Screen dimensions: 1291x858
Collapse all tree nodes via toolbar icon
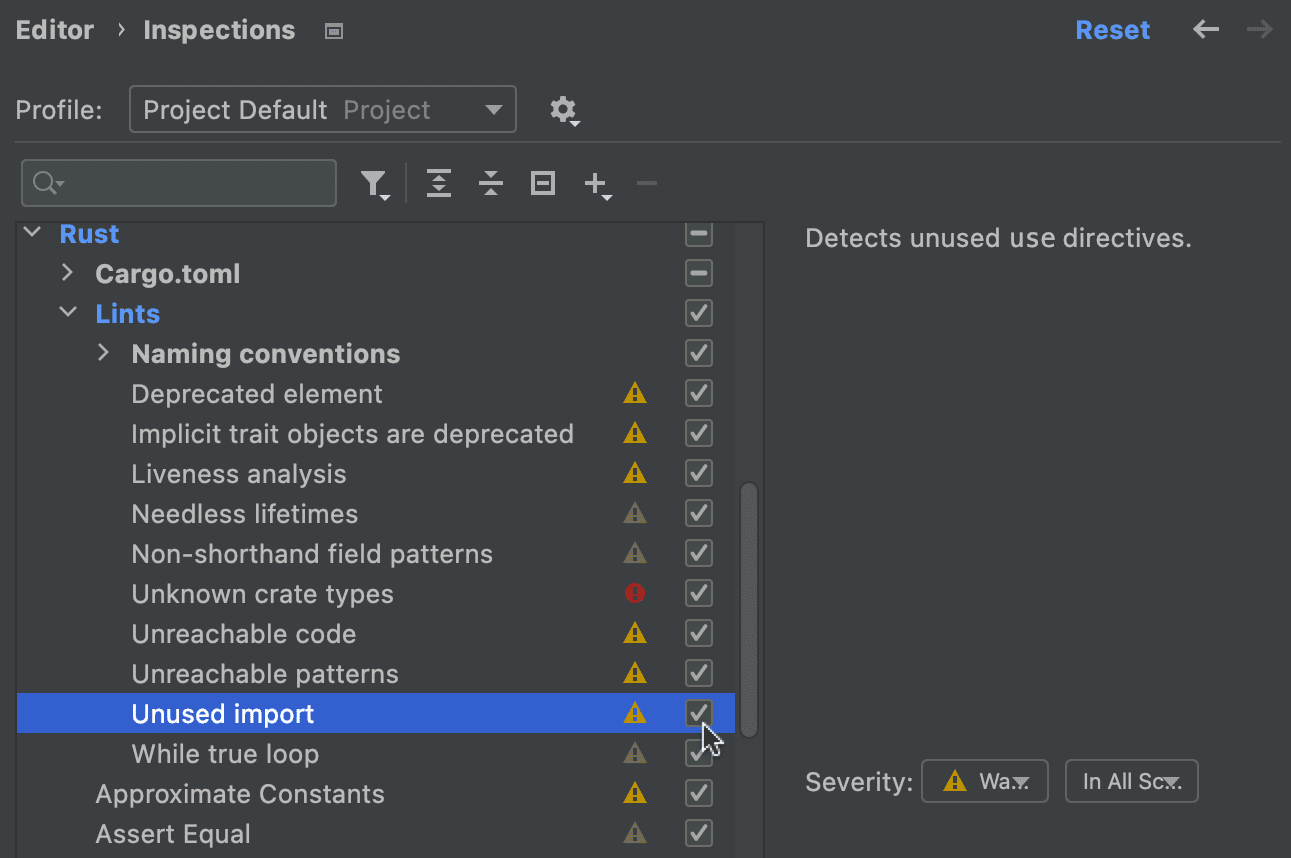(x=490, y=183)
